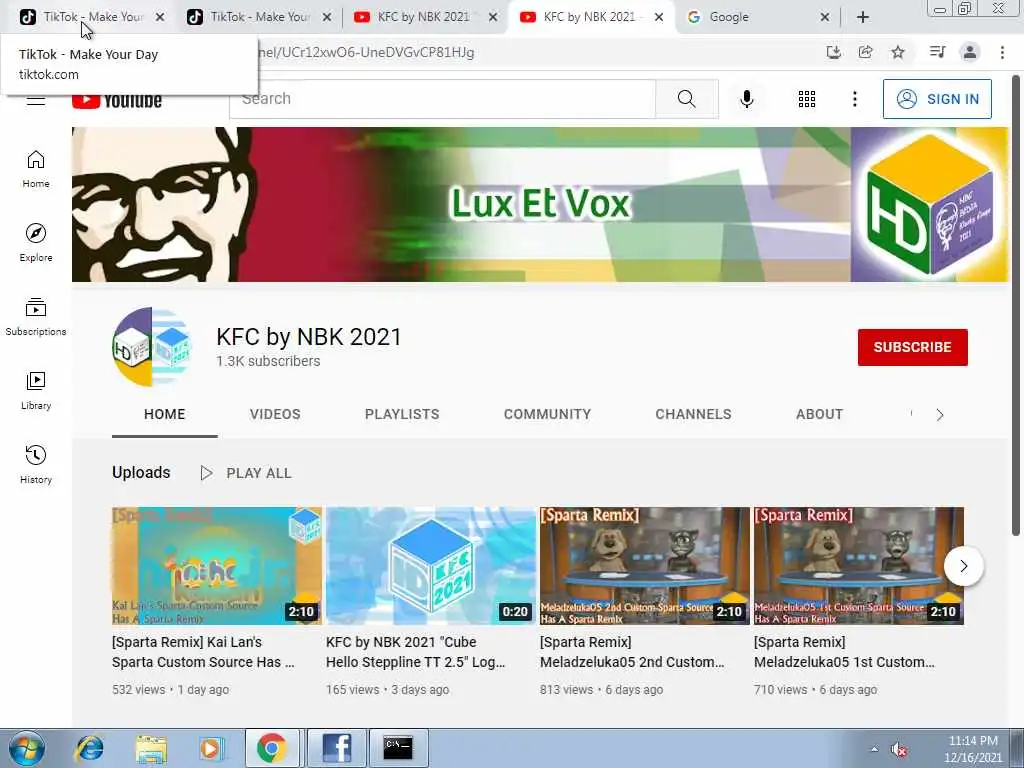Open the Facebook taskbar icon

click(x=337, y=748)
